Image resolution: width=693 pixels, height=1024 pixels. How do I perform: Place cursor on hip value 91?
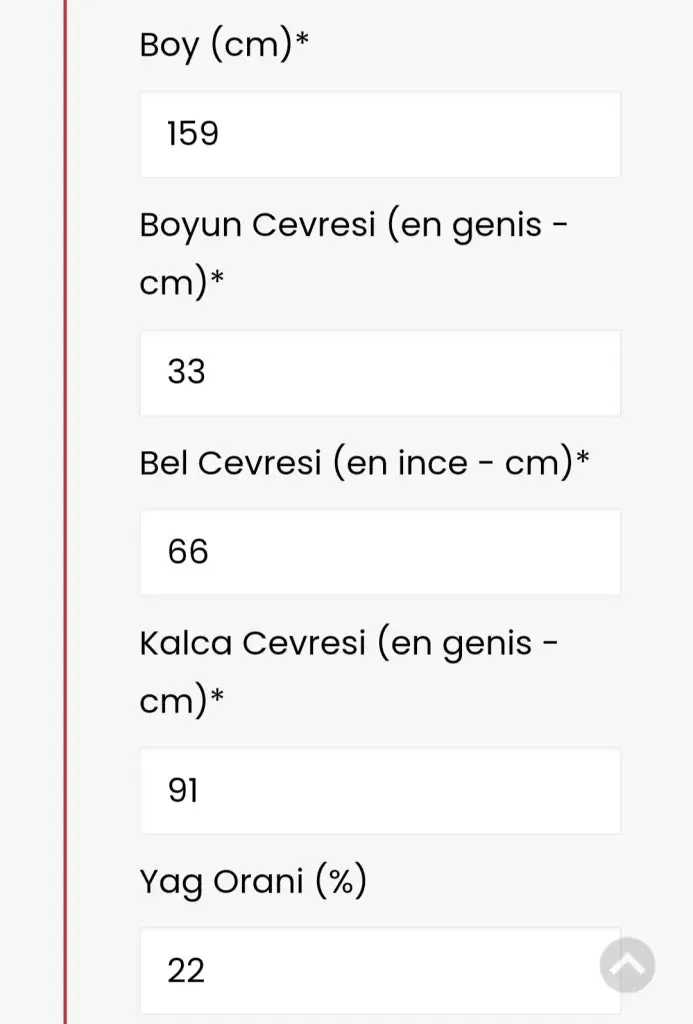coord(184,791)
